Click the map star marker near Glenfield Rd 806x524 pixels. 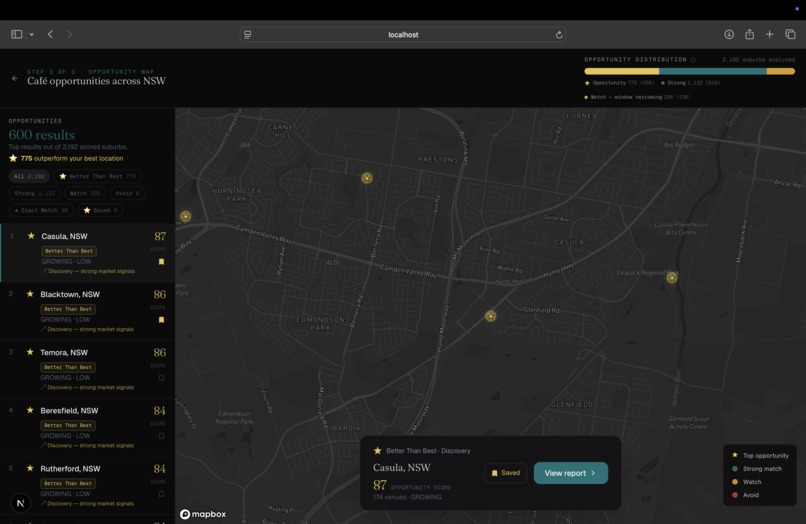point(490,316)
